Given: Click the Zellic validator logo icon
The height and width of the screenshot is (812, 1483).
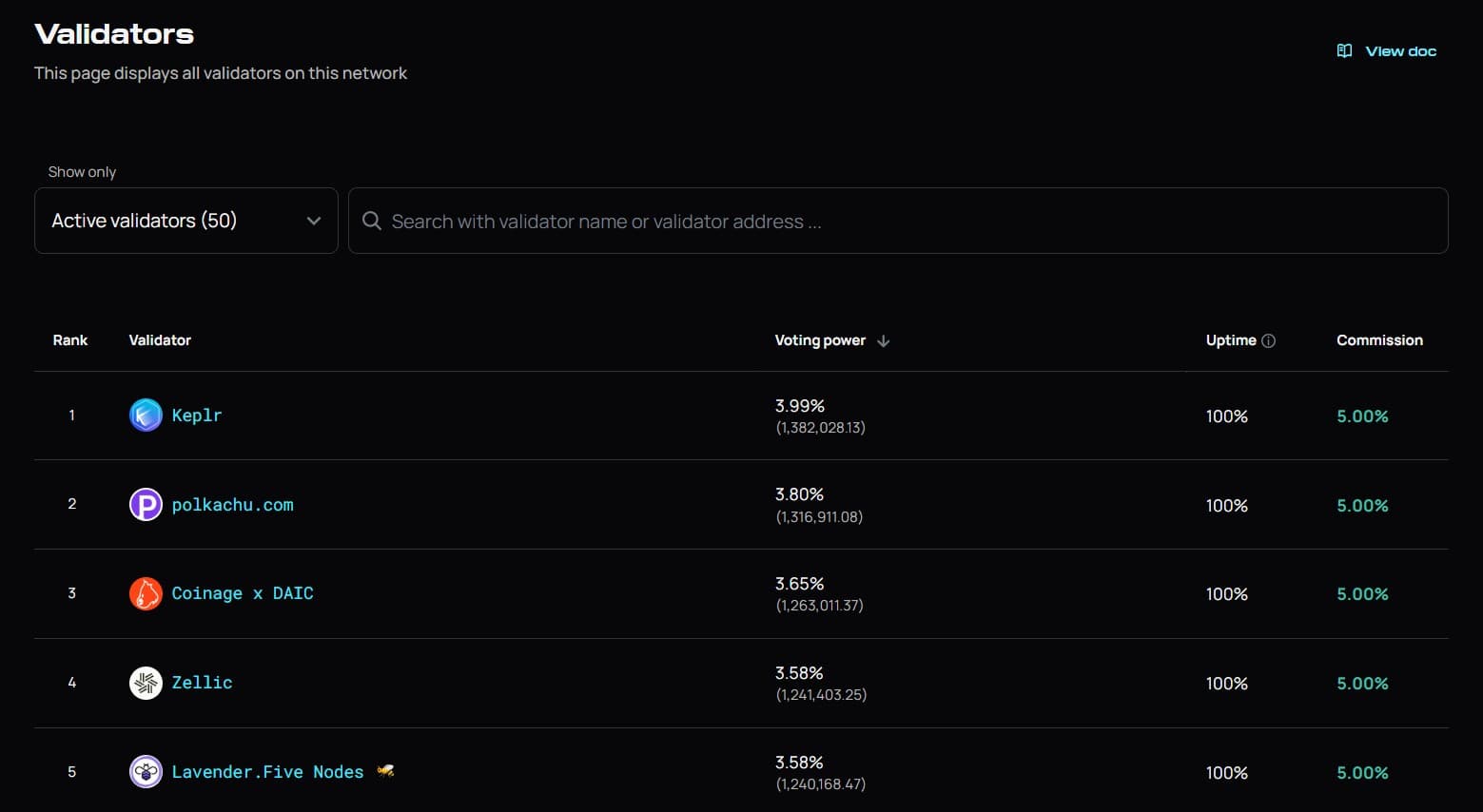Looking at the screenshot, I should click(x=146, y=683).
